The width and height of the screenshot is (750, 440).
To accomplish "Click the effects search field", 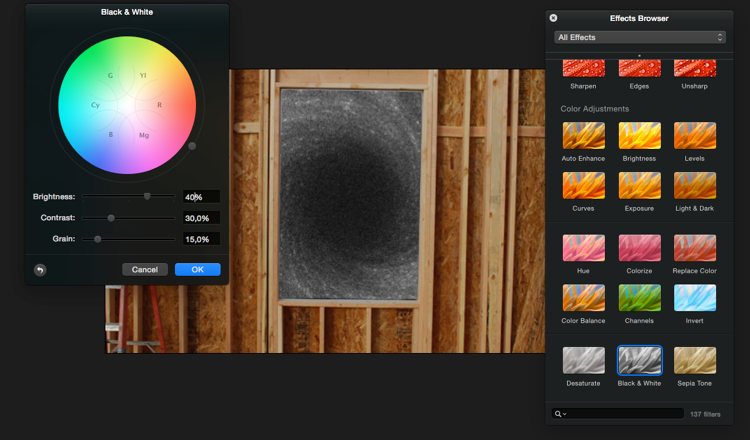I will tap(618, 414).
